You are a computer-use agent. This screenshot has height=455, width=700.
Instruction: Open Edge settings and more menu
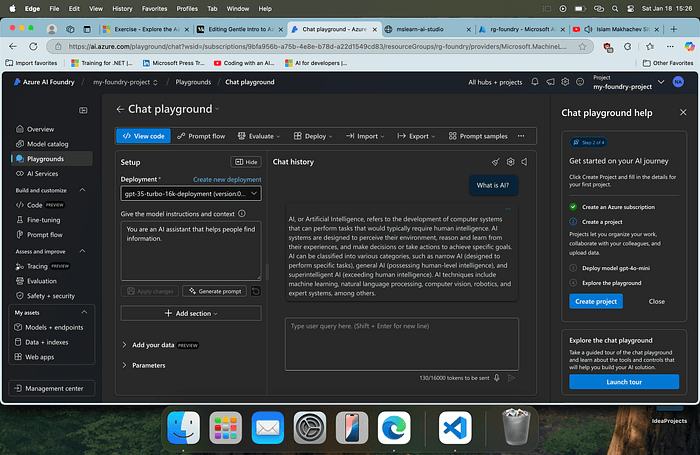[670, 46]
